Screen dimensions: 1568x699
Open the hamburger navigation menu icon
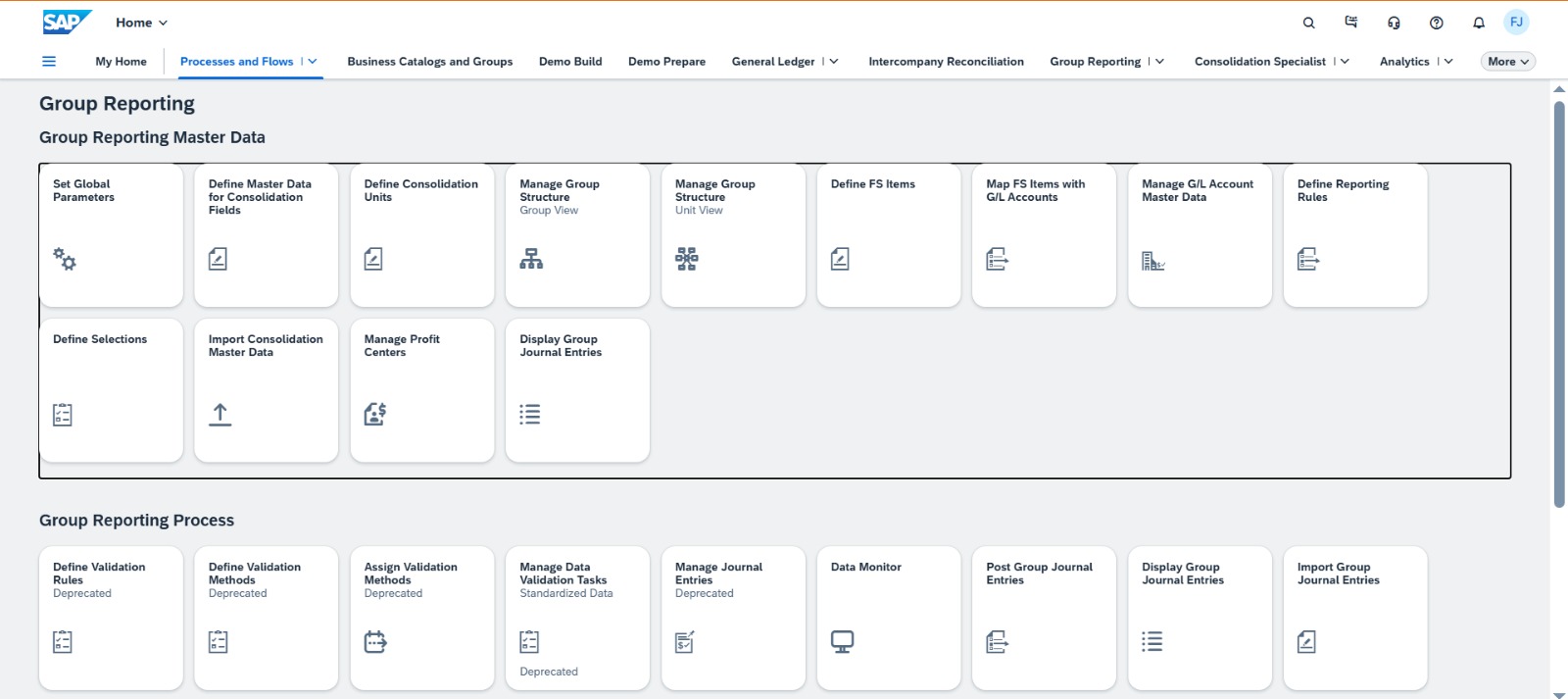[49, 61]
